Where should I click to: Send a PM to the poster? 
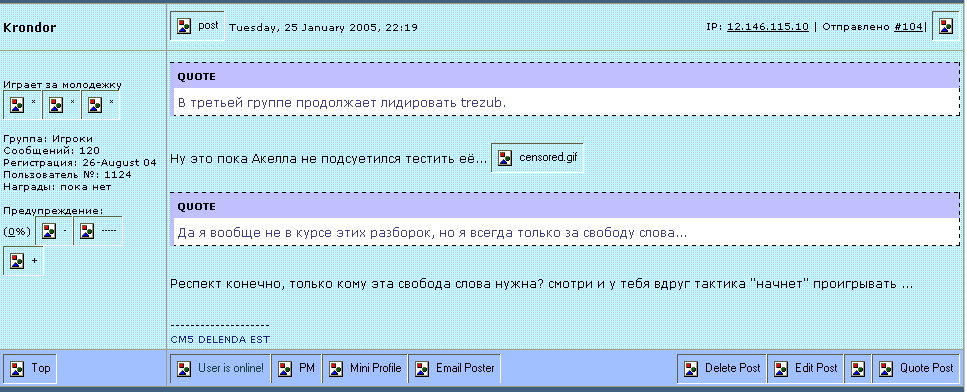tap(297, 369)
